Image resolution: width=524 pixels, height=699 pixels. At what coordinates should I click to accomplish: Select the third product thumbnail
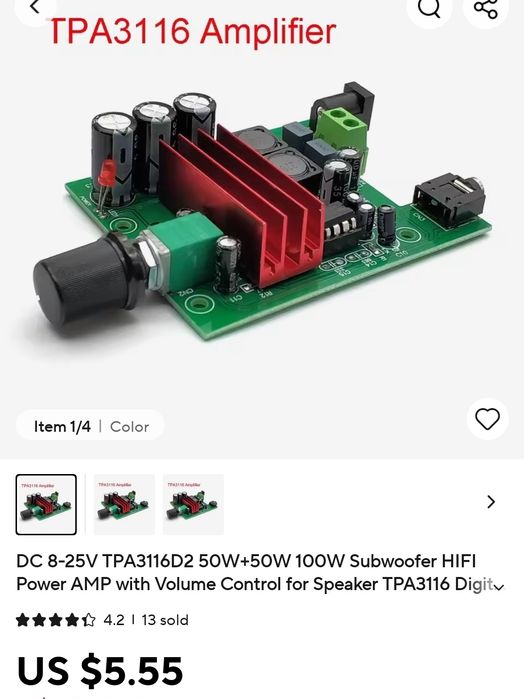[x=193, y=505]
